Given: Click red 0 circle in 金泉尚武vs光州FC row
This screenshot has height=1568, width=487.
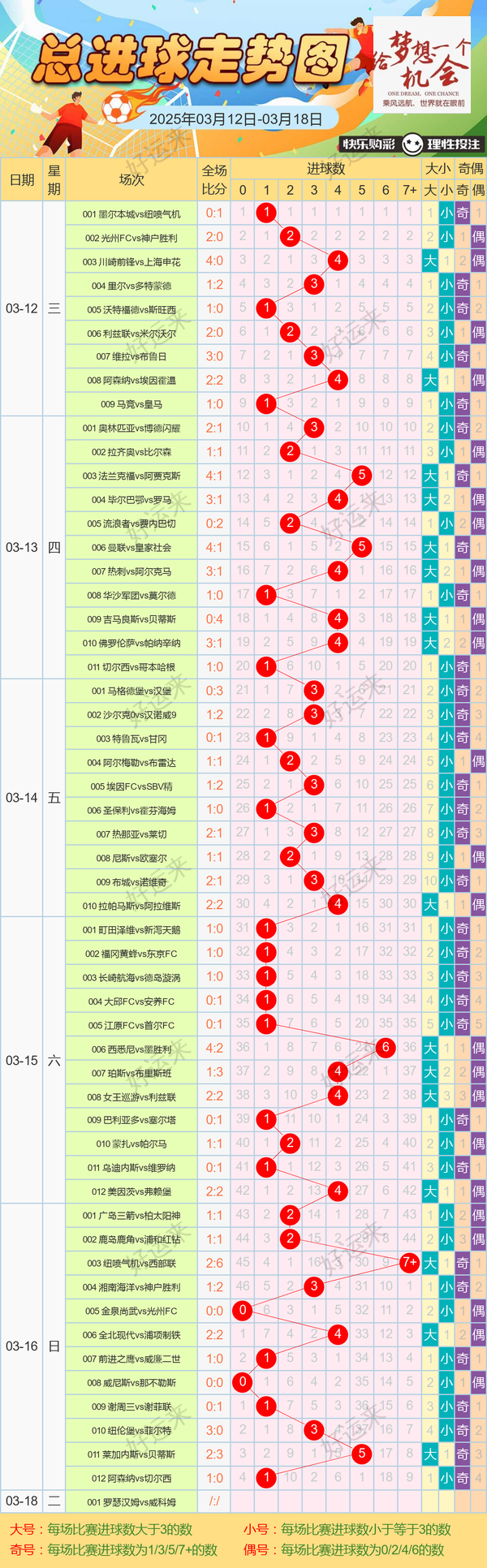Looking at the screenshot, I should [x=242, y=1310].
